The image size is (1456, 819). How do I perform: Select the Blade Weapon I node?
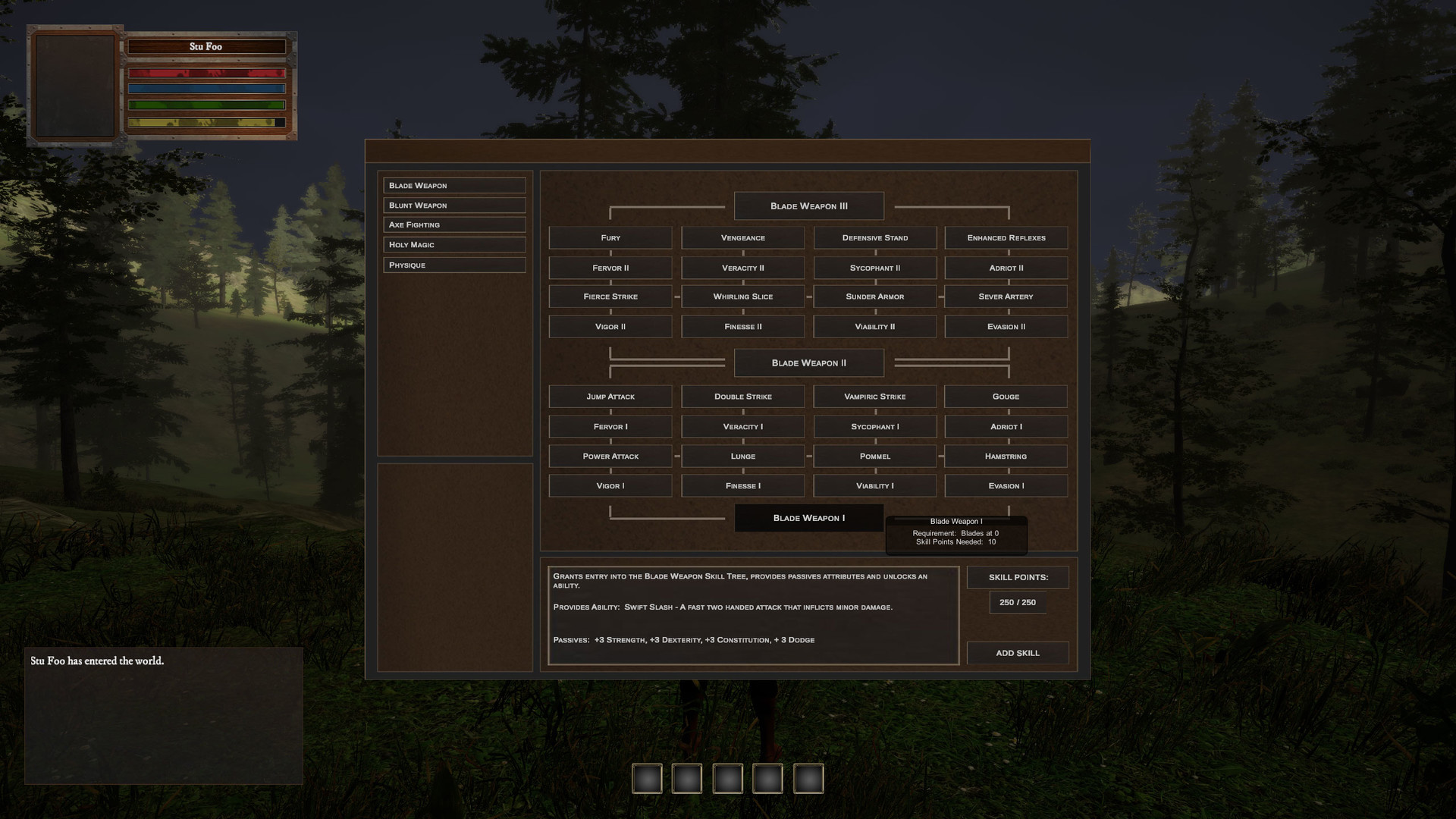[x=808, y=518]
